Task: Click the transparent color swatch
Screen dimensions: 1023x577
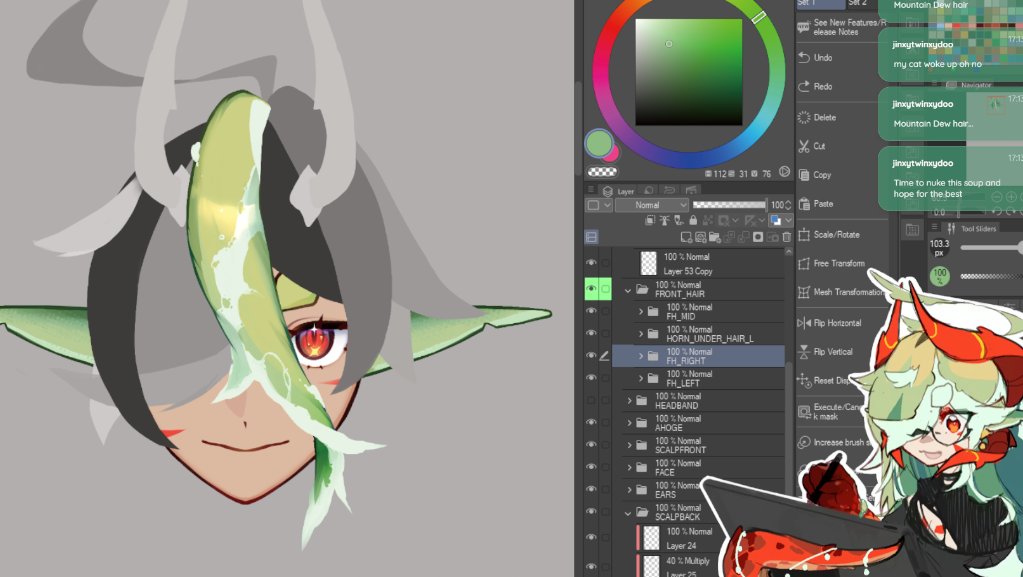Action: (602, 172)
